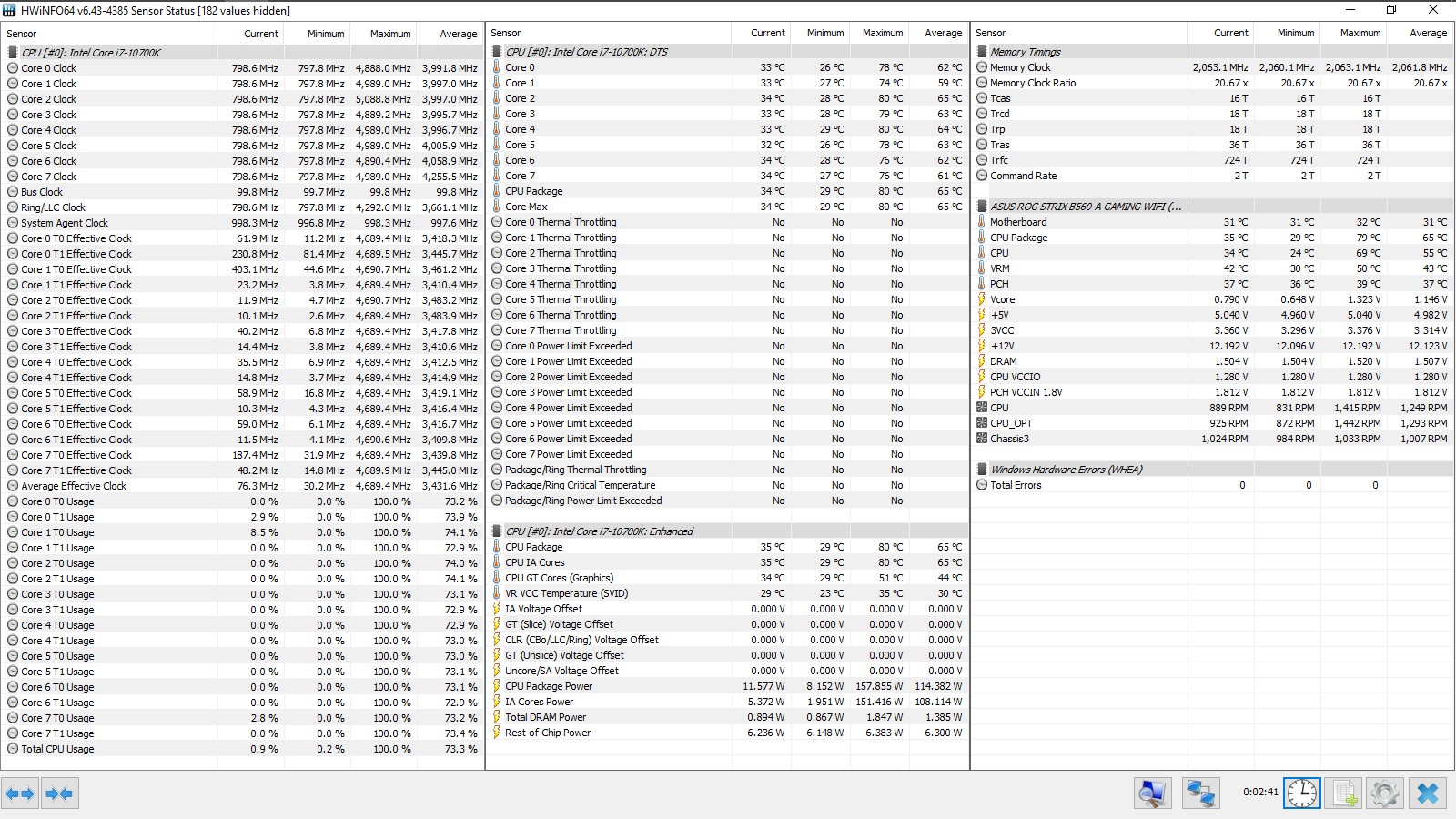The height and width of the screenshot is (819, 1456).
Task: Click the Minimum header in right panel
Action: tap(1295, 33)
